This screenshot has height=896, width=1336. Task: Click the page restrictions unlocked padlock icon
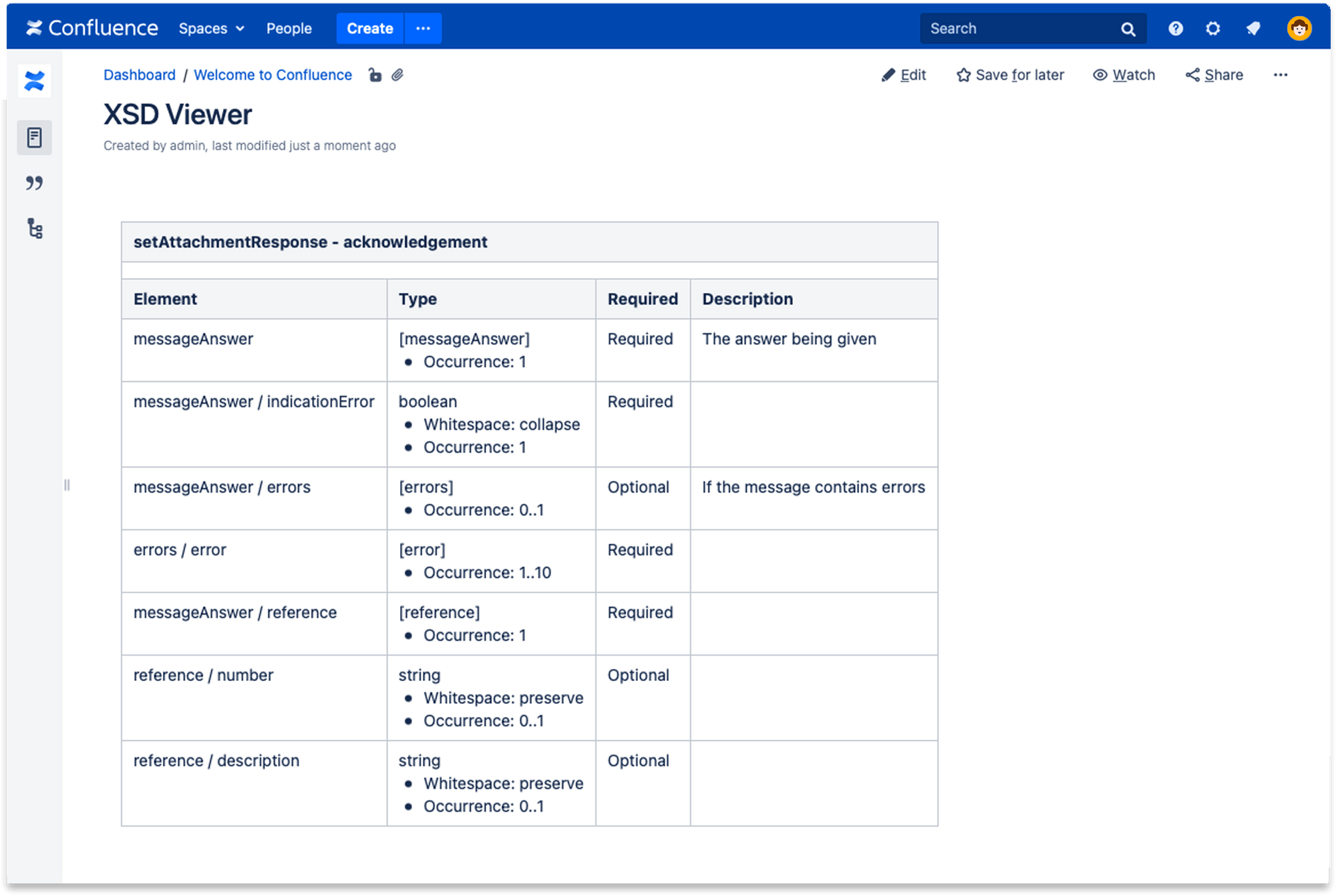(x=375, y=75)
